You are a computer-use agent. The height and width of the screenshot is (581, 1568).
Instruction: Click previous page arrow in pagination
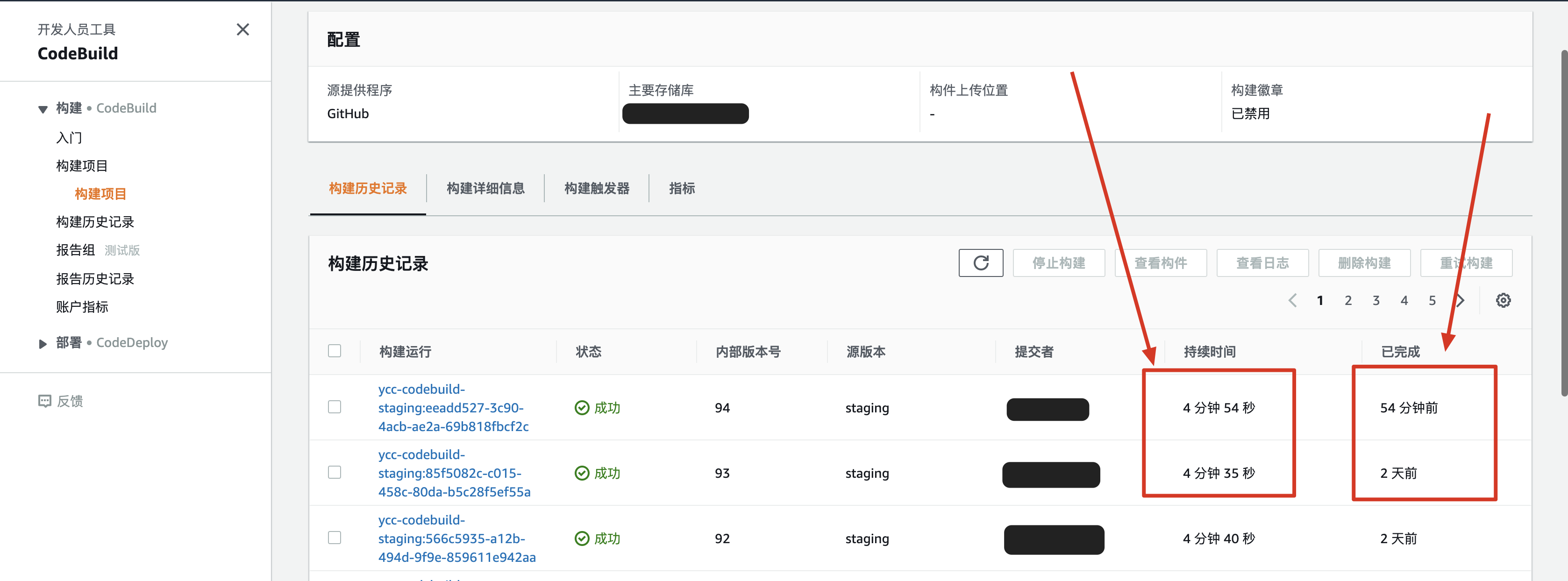(x=1292, y=300)
